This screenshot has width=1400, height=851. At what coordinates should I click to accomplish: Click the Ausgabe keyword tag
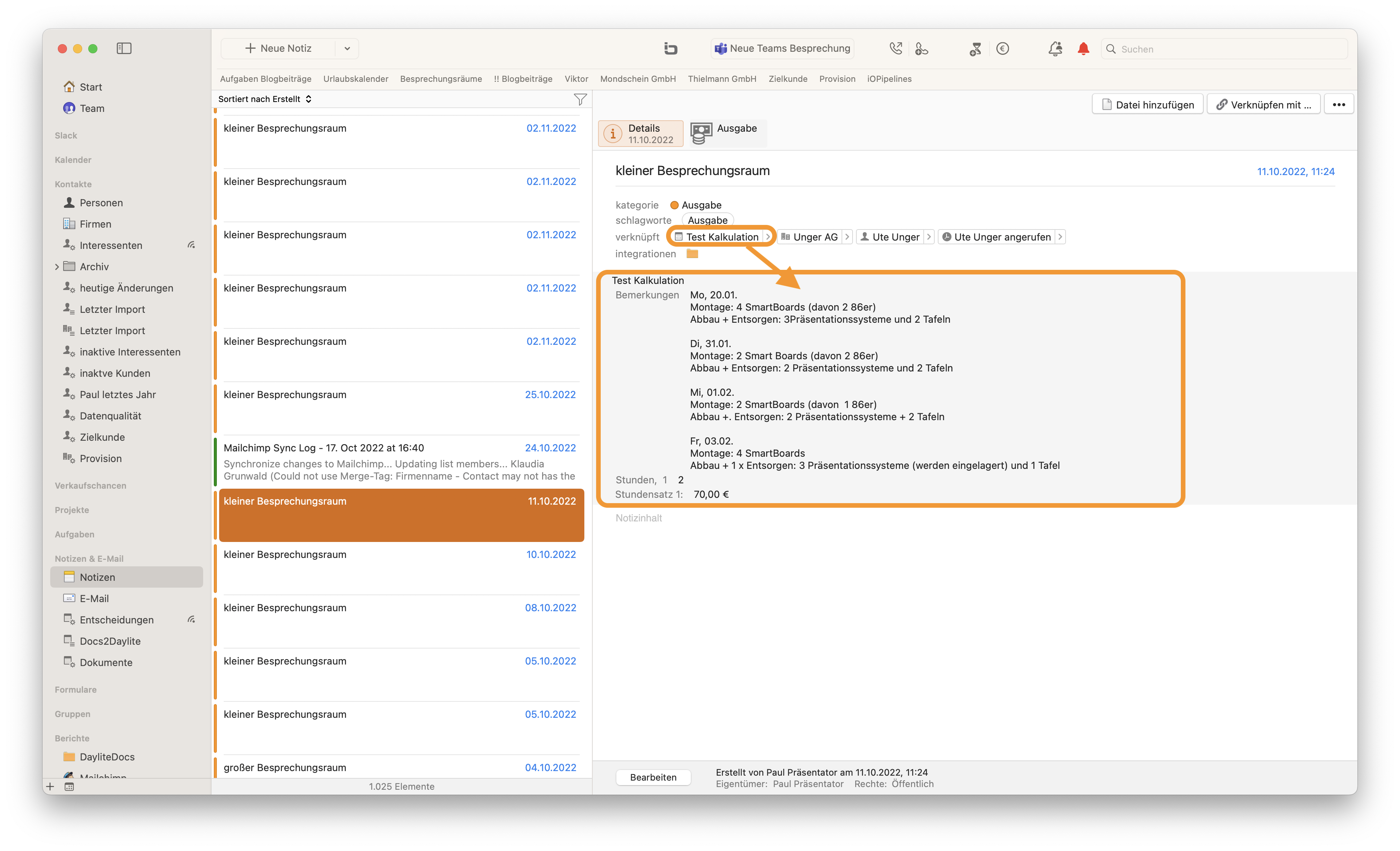click(x=707, y=220)
